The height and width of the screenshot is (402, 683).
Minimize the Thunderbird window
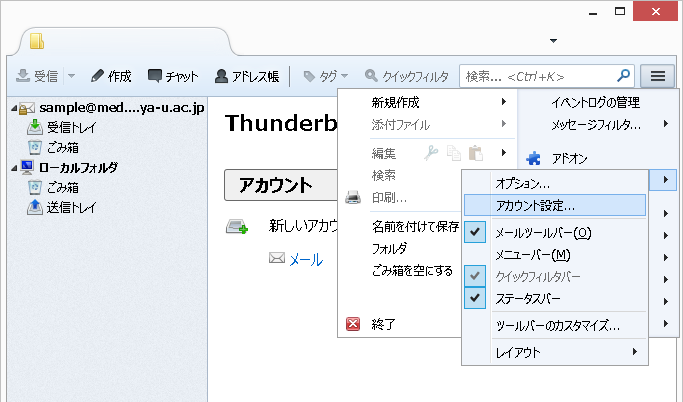coord(592,13)
